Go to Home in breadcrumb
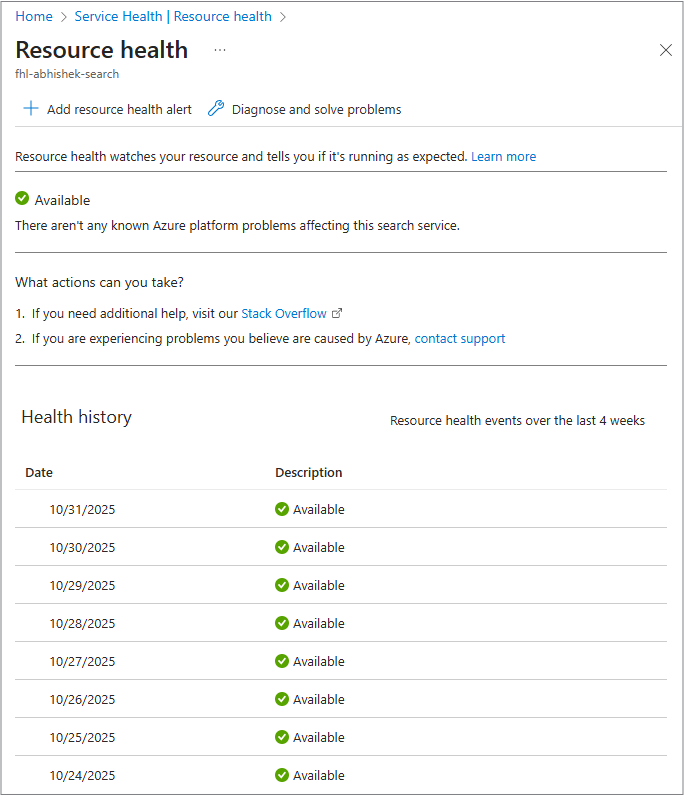The width and height of the screenshot is (684, 795). pyautogui.click(x=34, y=16)
